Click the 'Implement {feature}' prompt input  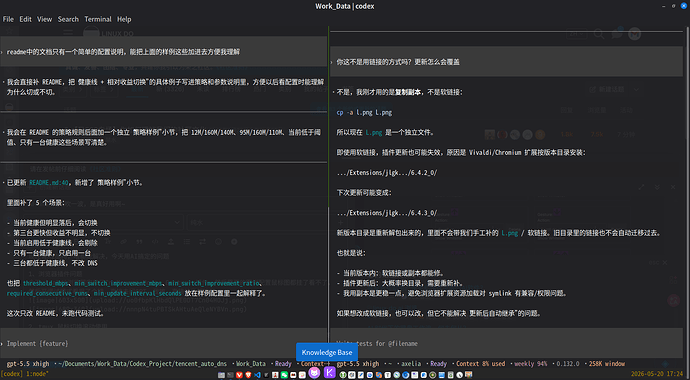coord(163,343)
